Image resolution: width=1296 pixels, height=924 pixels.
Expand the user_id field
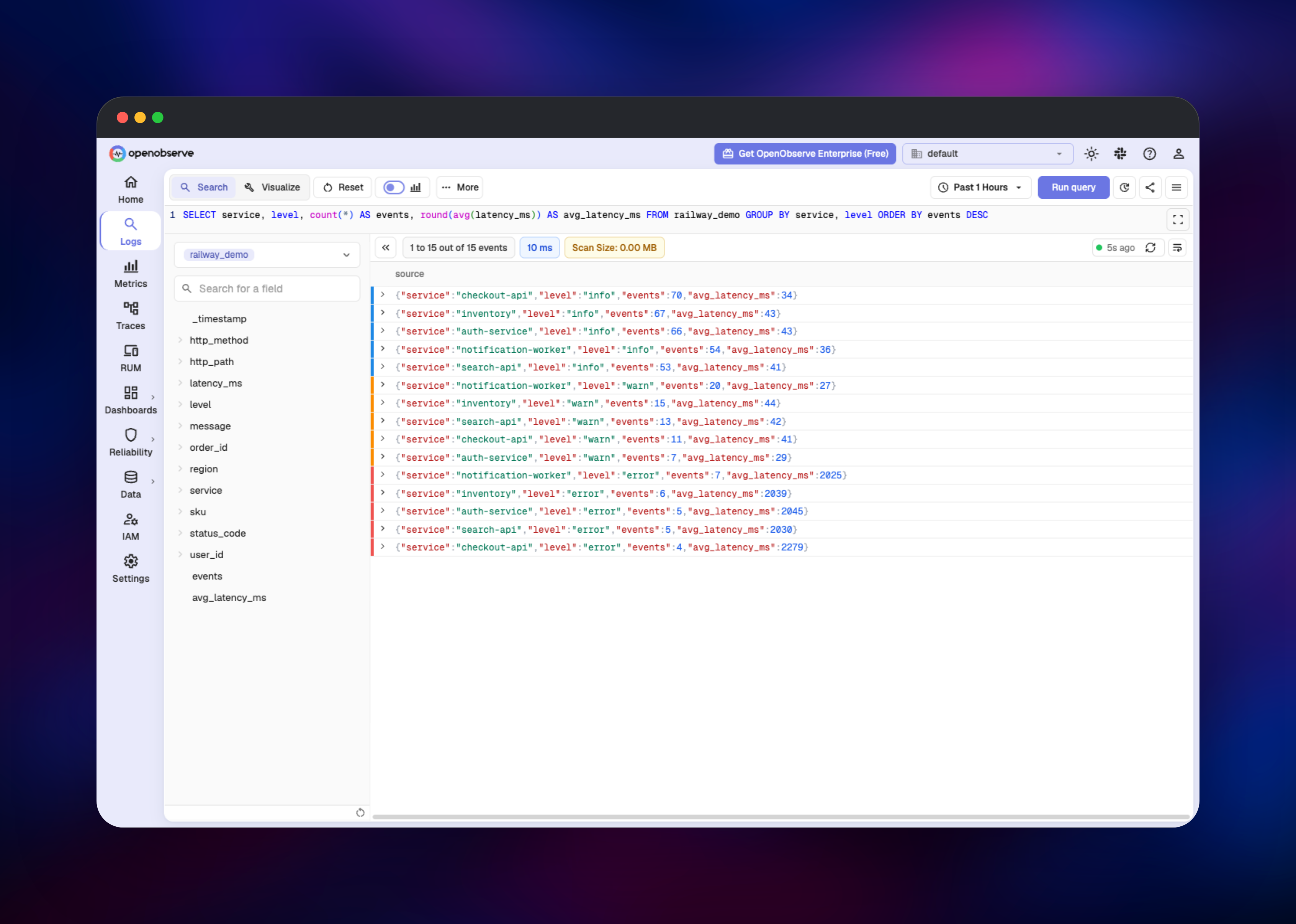180,555
